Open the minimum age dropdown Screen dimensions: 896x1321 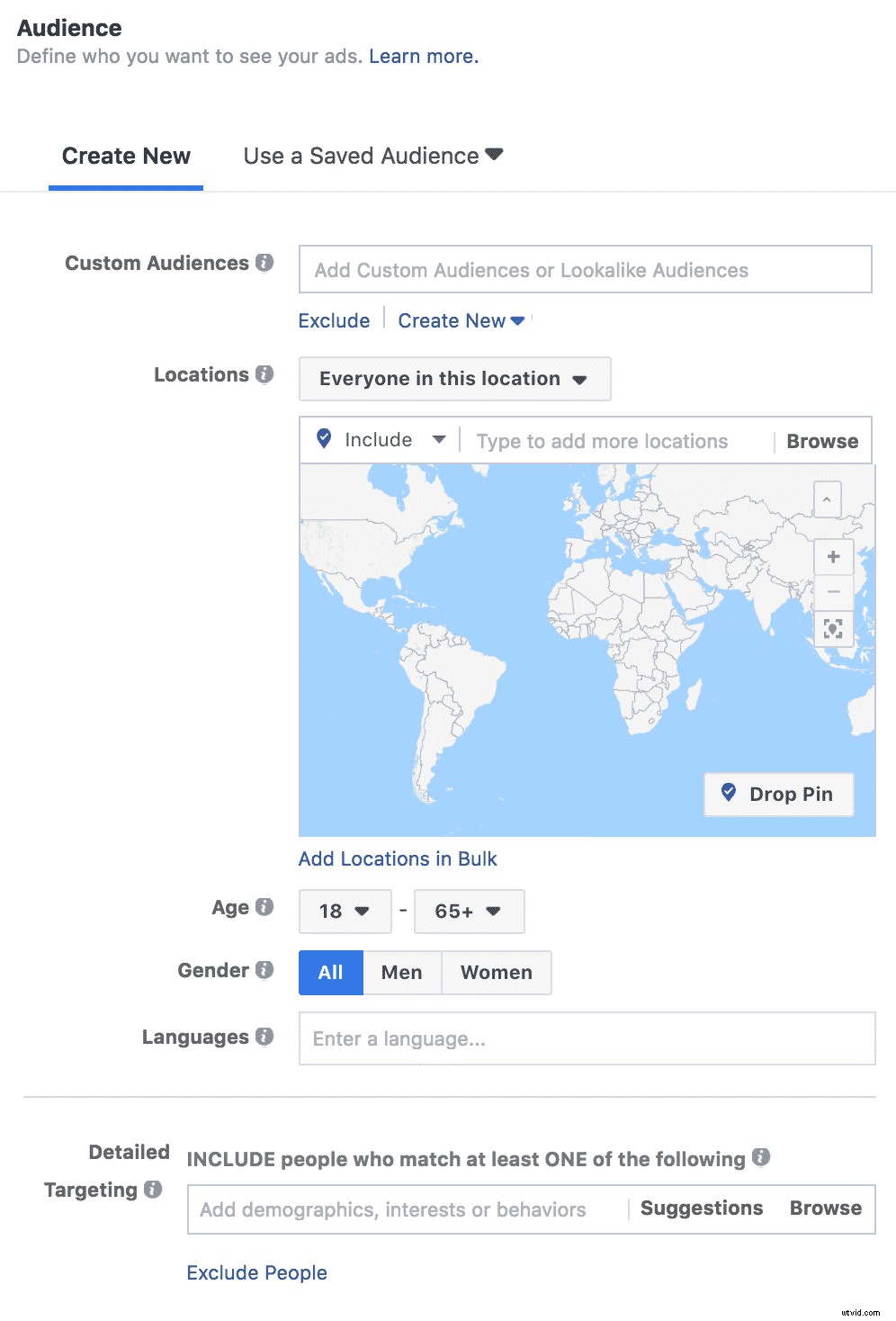[345, 911]
